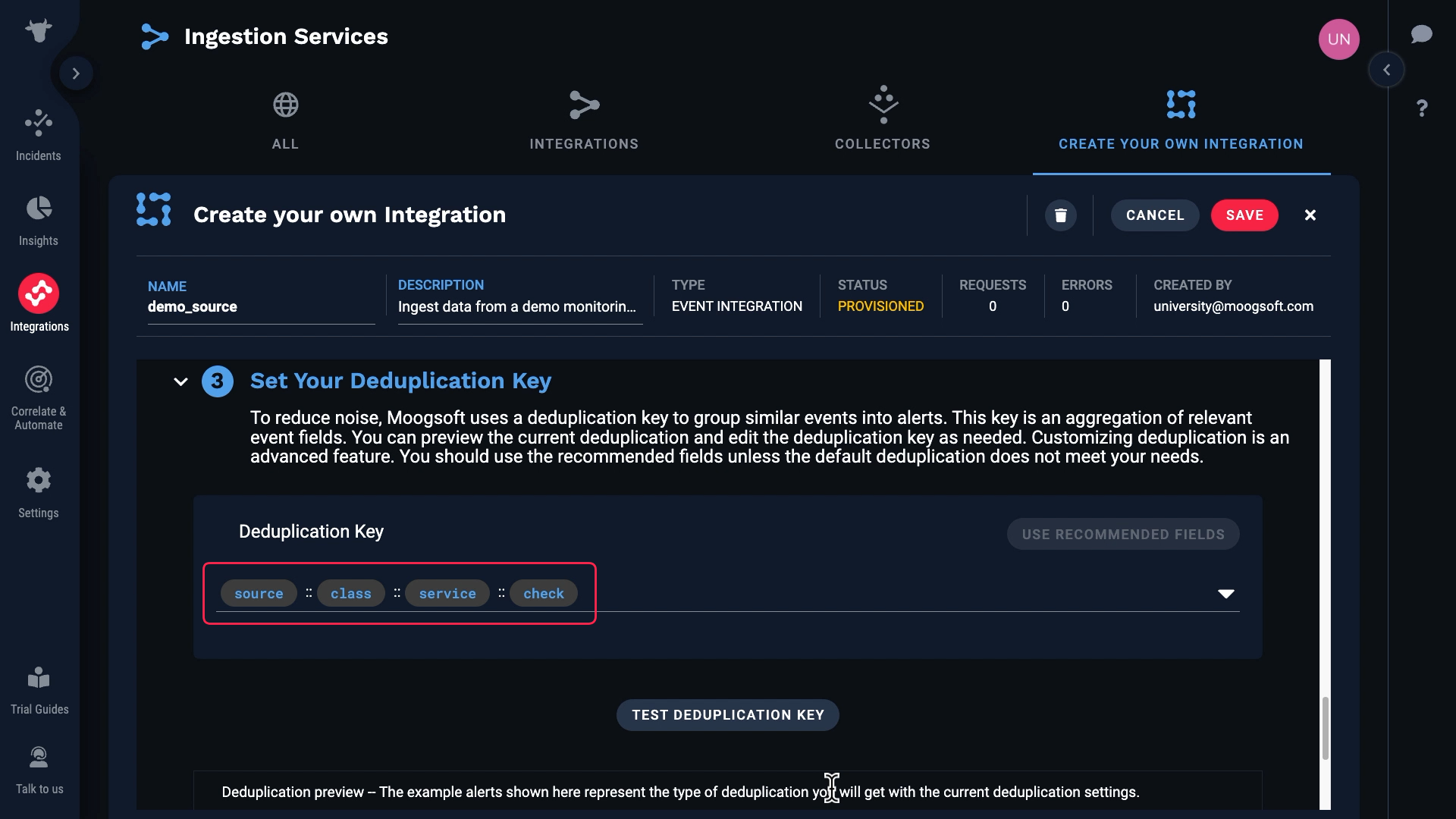Open the chat bubble icon

click(1421, 35)
